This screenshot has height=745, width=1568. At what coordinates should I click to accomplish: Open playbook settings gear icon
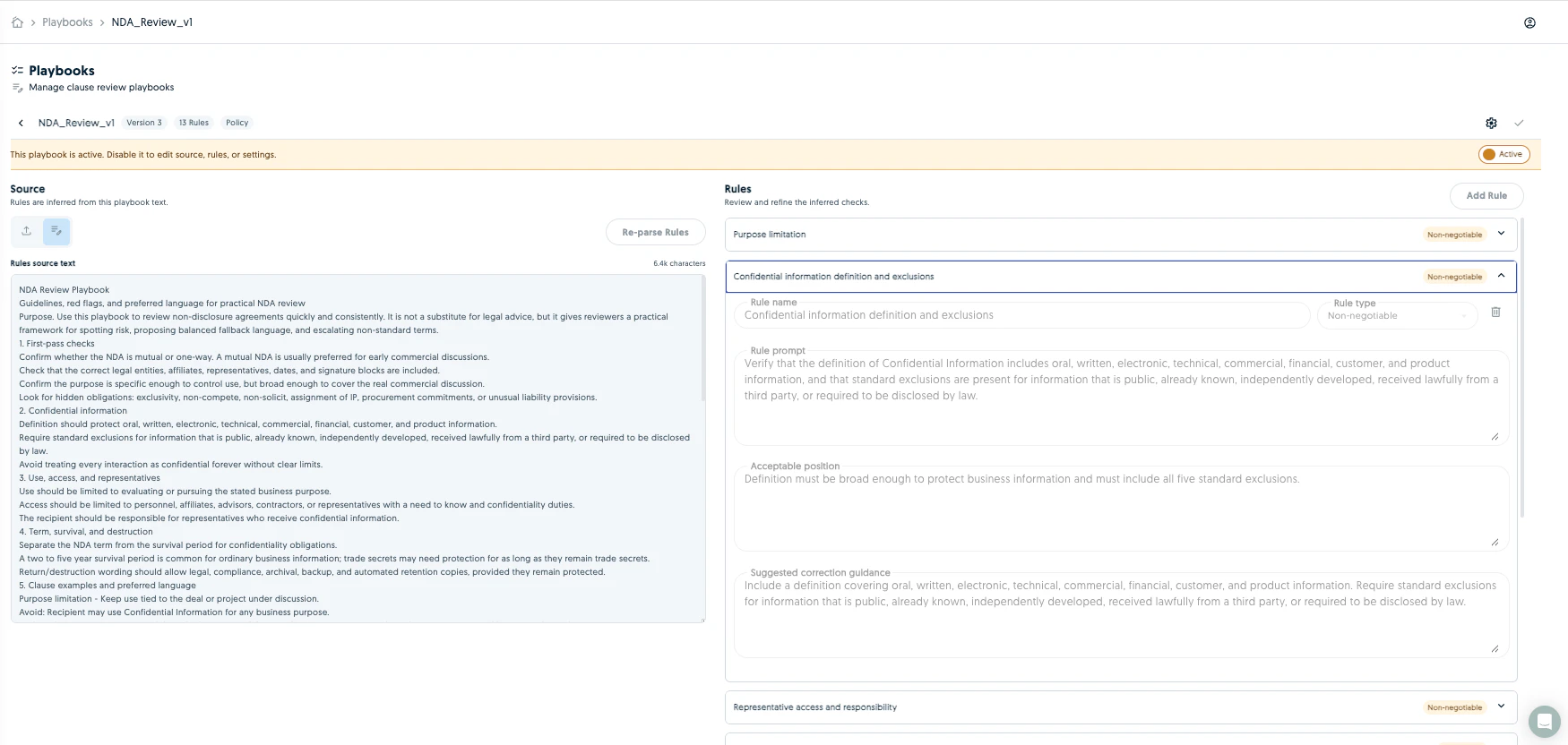[1491, 123]
